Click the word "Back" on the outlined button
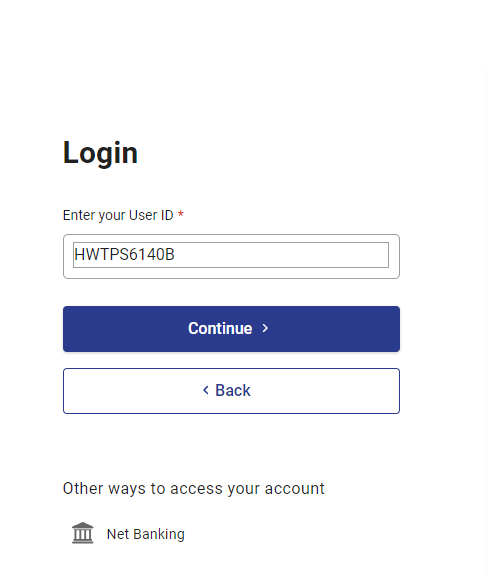Screen dimensions: 487x577 click(x=233, y=390)
